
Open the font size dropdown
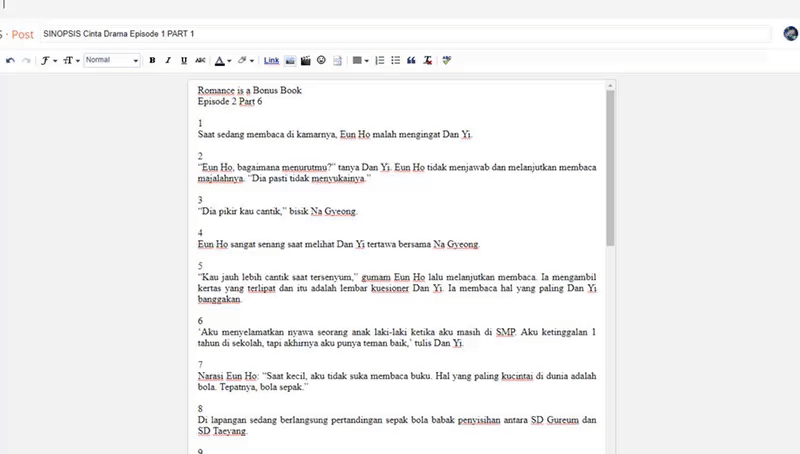coord(71,60)
